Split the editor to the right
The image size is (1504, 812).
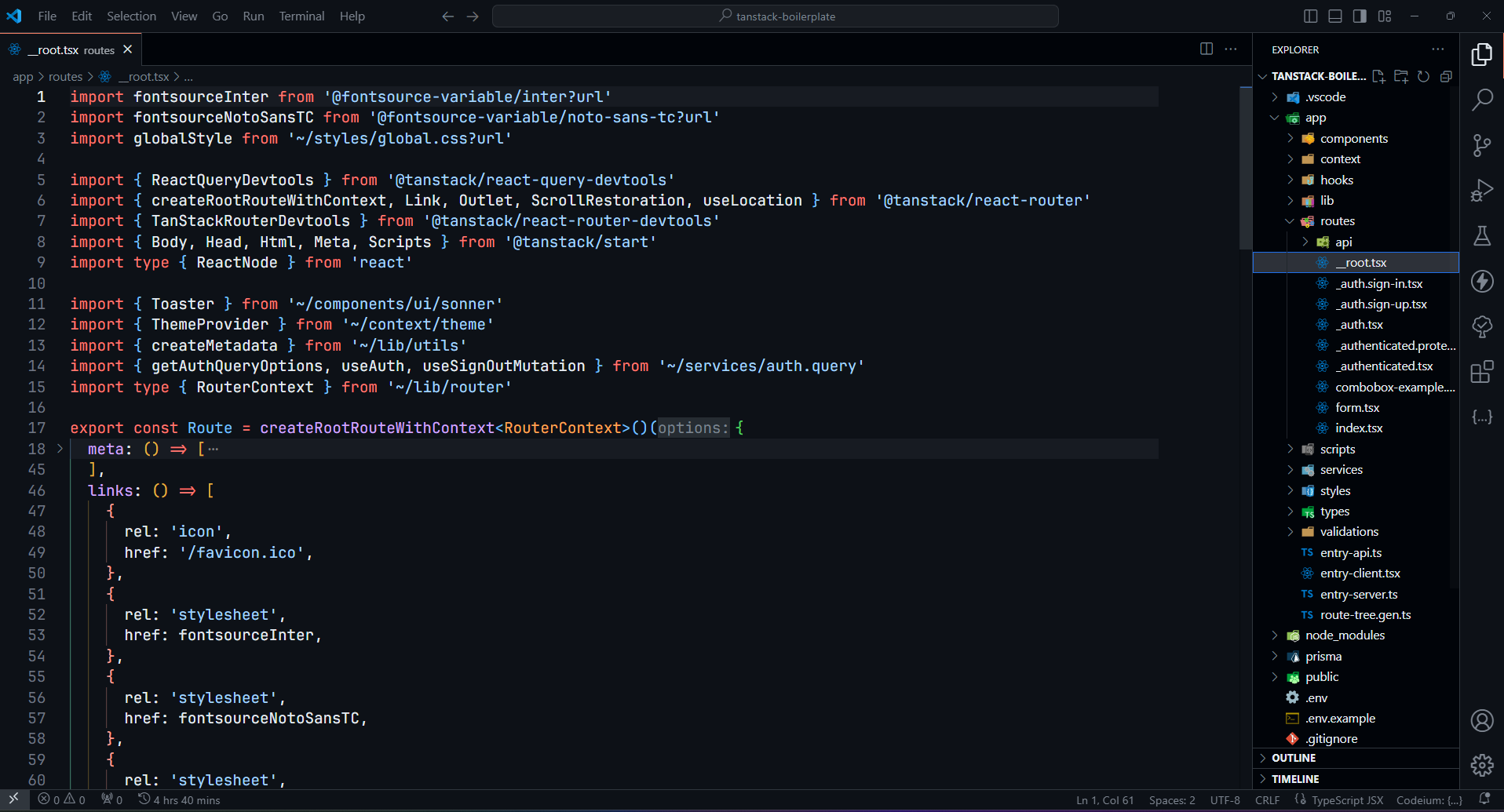pyautogui.click(x=1206, y=49)
